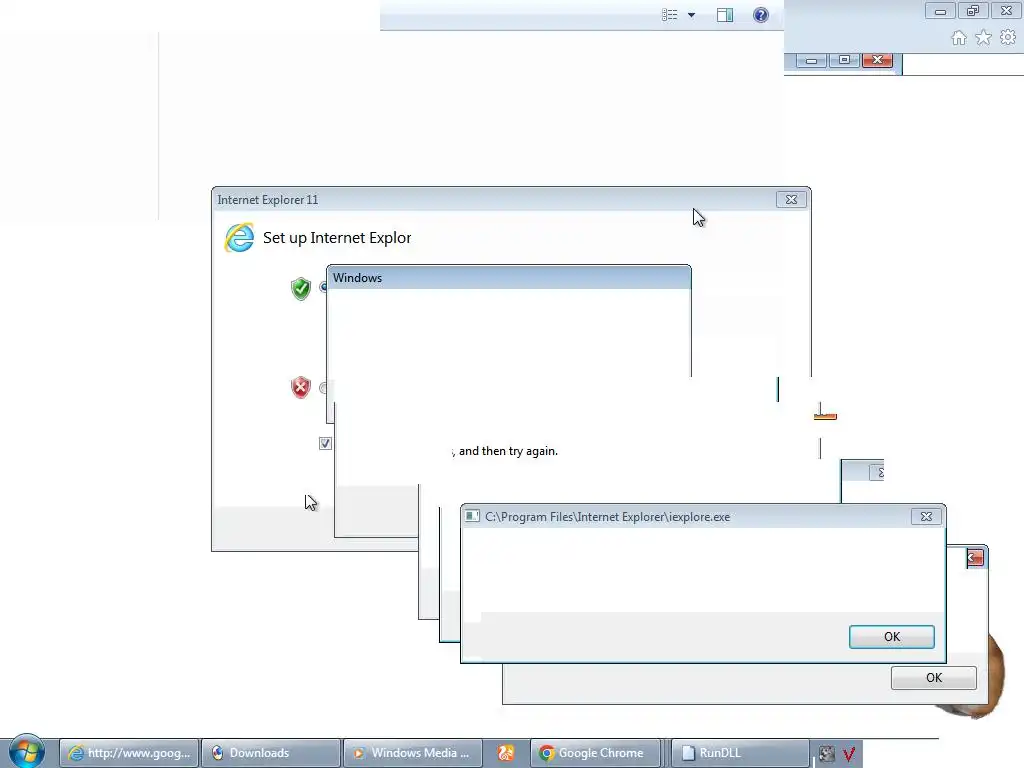Image resolution: width=1024 pixels, height=768 pixels.
Task: Switch to the http://www.goog... taskbar item
Action: pos(129,753)
